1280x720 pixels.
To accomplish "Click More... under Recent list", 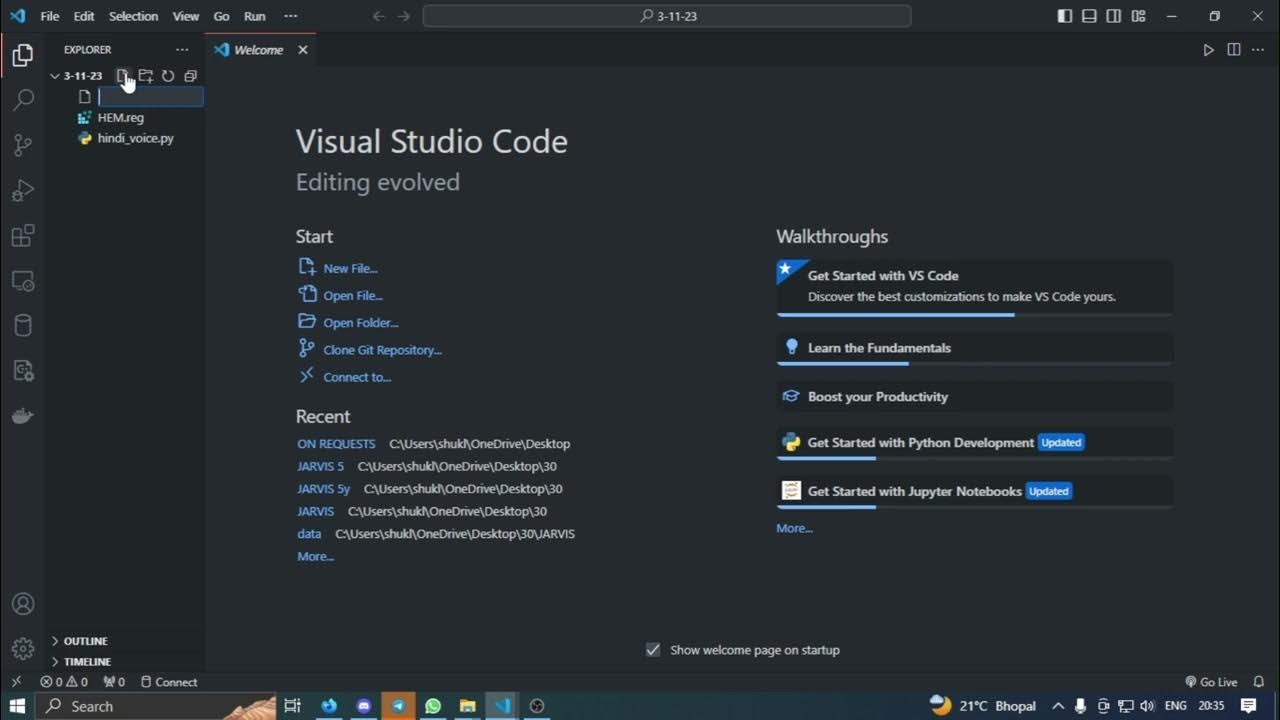I will 316,556.
